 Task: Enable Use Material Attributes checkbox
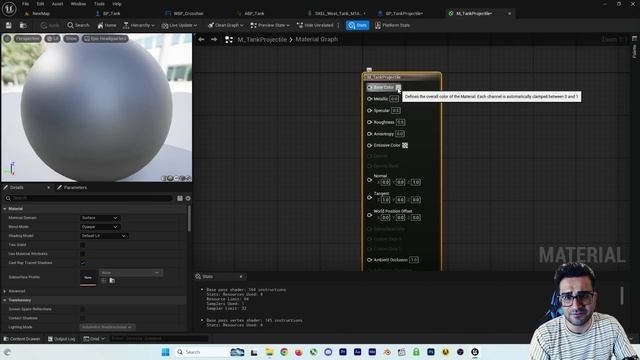click(x=83, y=254)
